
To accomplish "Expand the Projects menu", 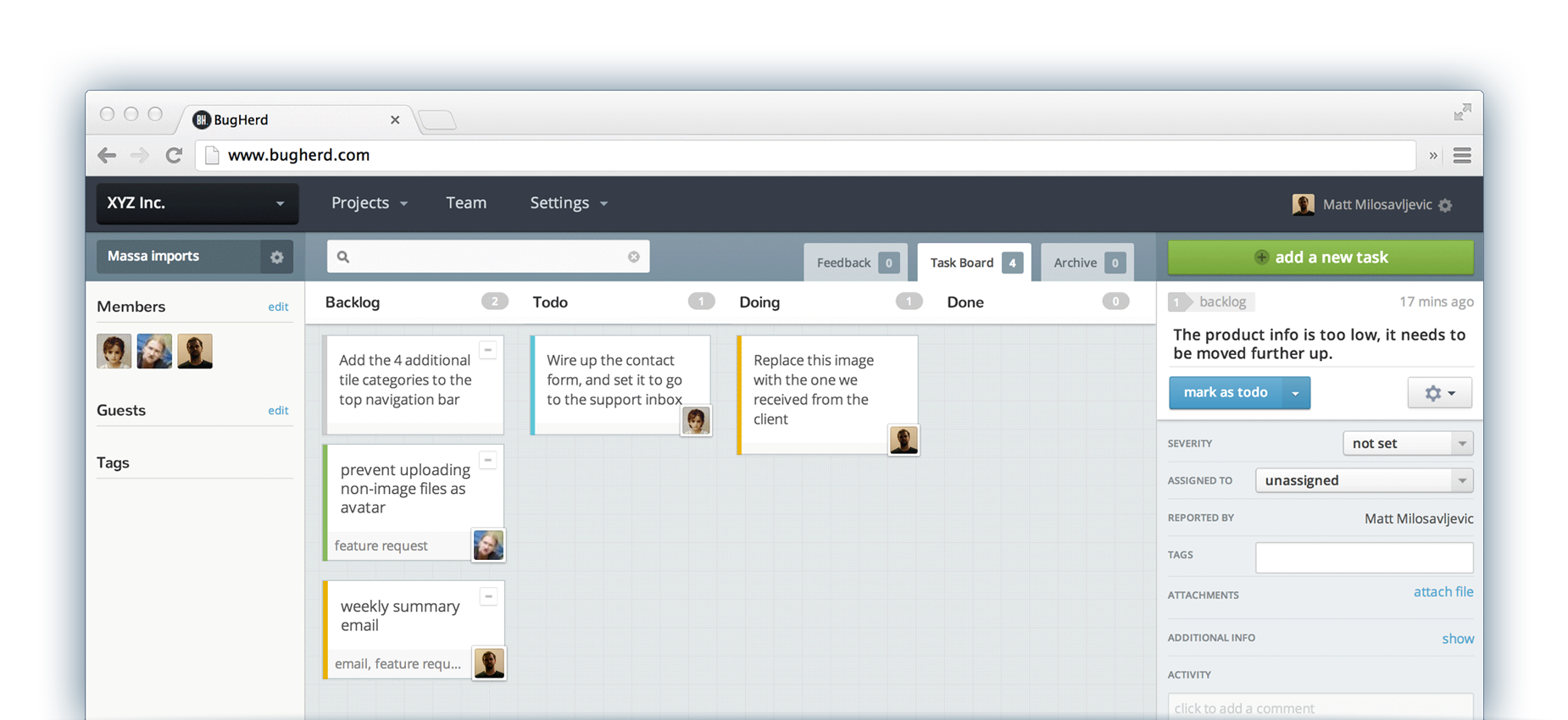I will pos(370,203).
